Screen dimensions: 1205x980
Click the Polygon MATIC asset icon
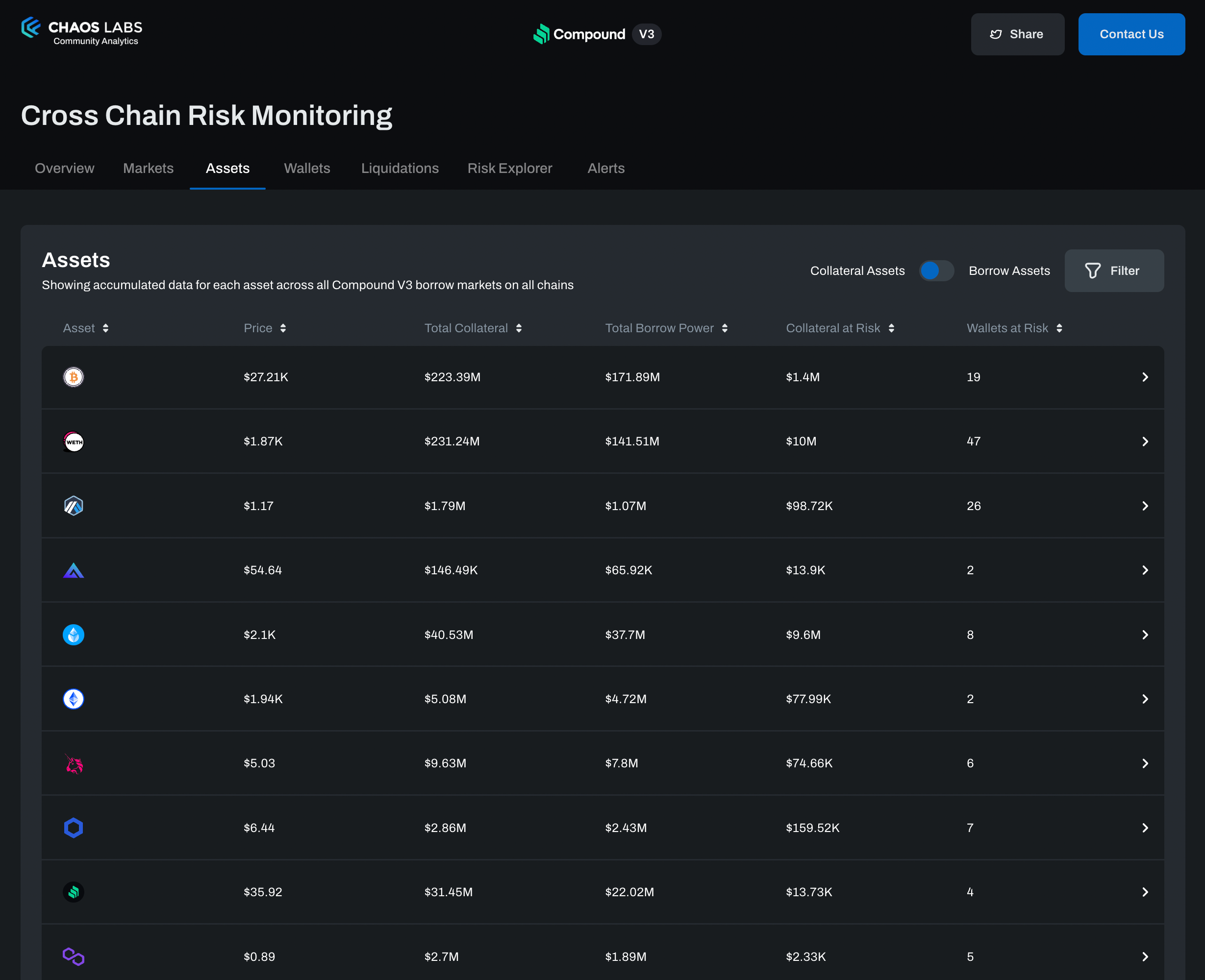tap(74, 957)
